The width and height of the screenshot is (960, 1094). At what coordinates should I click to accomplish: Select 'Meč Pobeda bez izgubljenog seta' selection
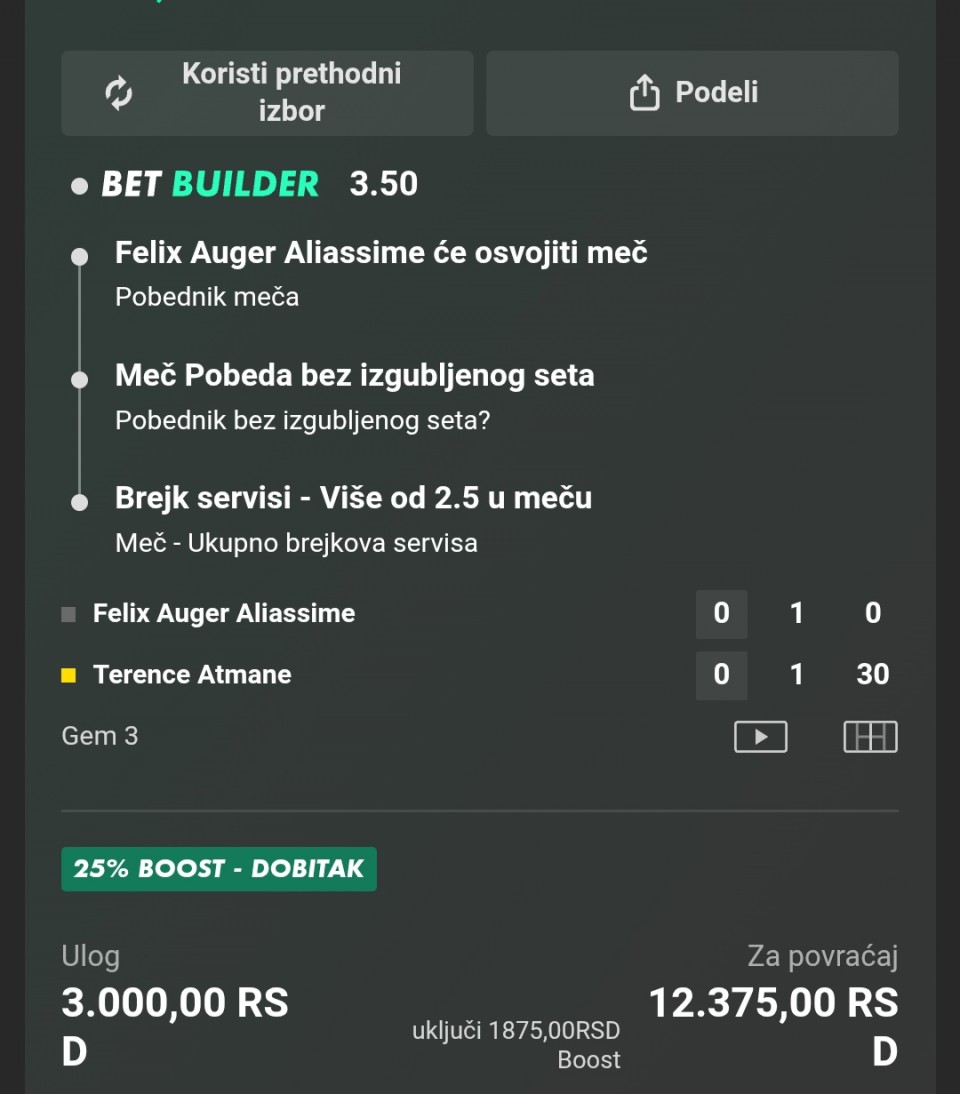coord(354,376)
